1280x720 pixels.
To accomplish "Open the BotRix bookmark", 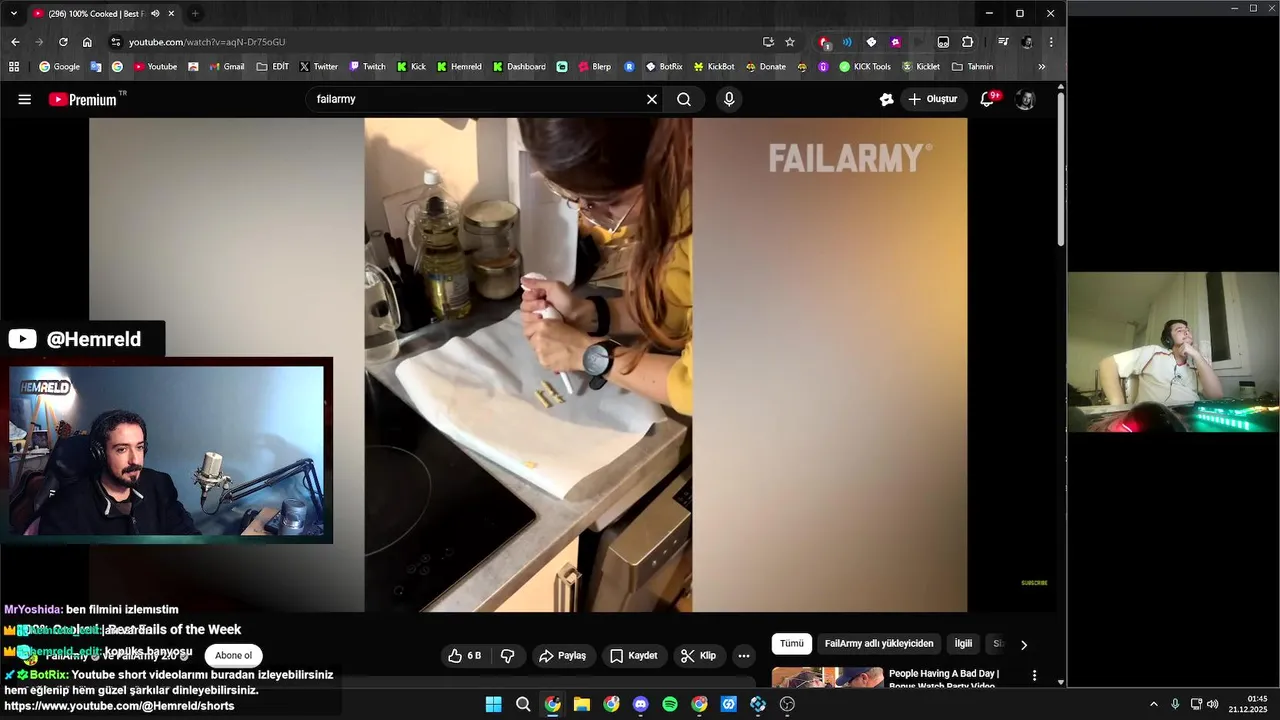I will (x=664, y=67).
